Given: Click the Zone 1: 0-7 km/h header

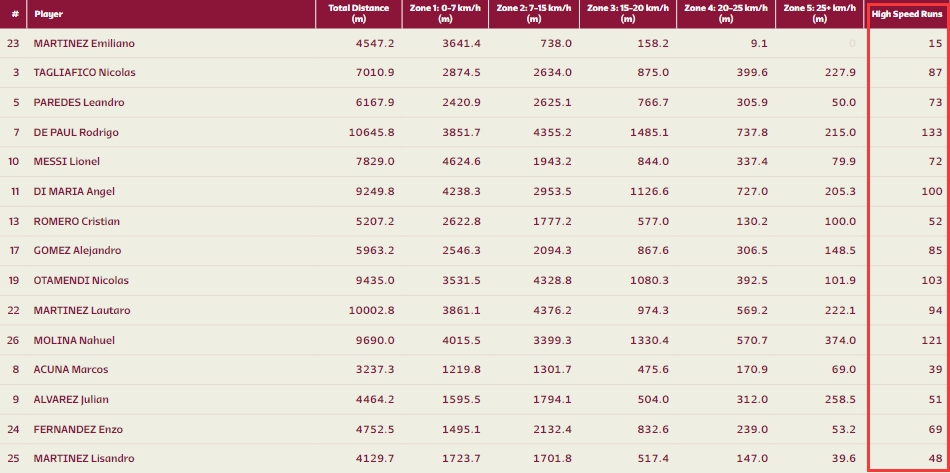Looking at the screenshot, I should pos(445,14).
